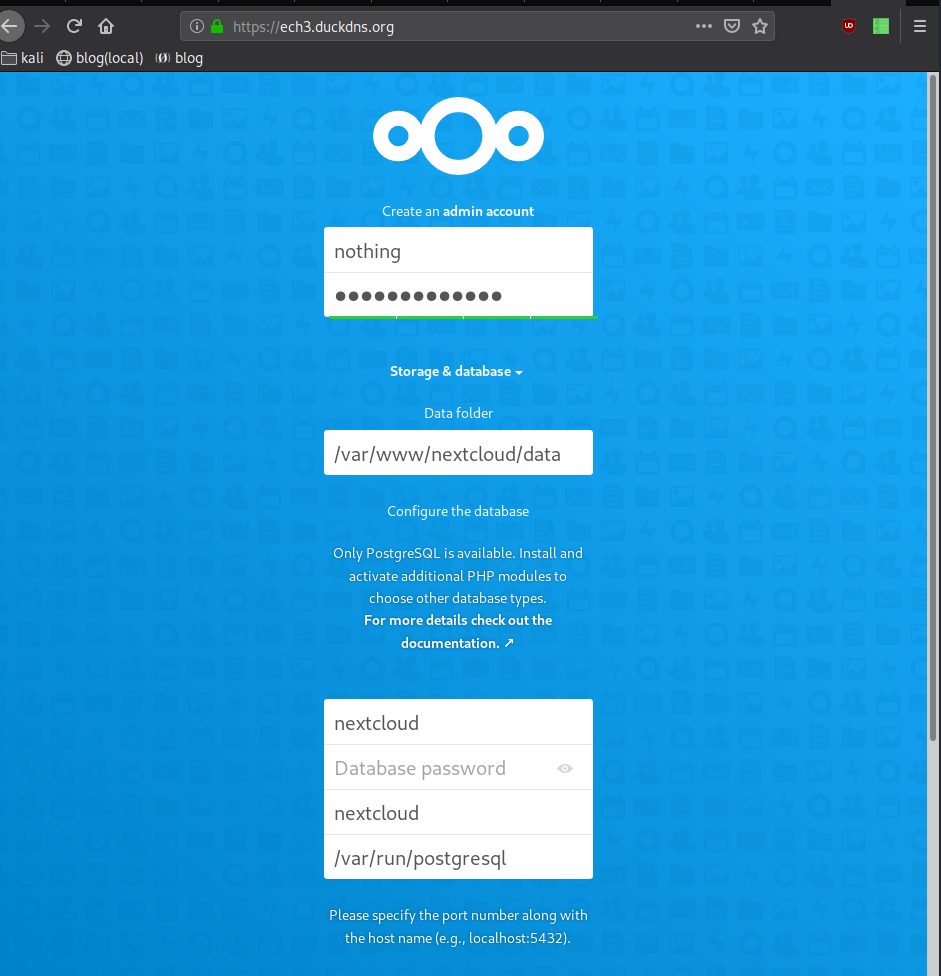The height and width of the screenshot is (976, 941).
Task: Click the page vertical scrollbar
Action: (x=932, y=408)
